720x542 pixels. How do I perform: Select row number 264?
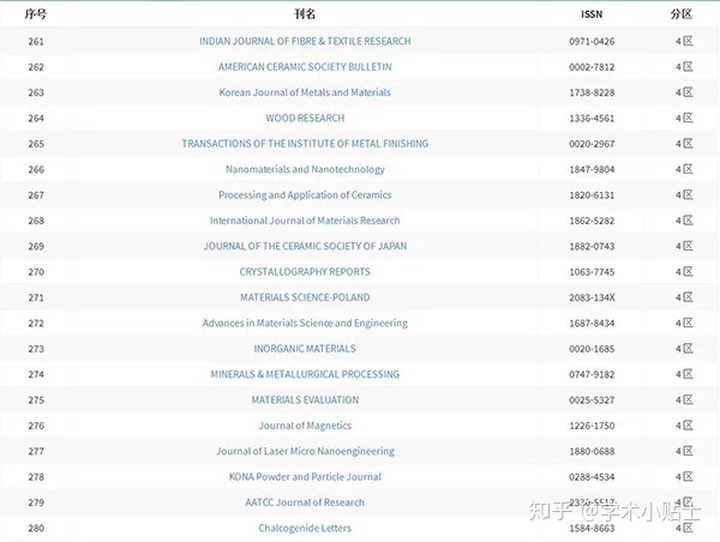pyautogui.click(x=36, y=119)
